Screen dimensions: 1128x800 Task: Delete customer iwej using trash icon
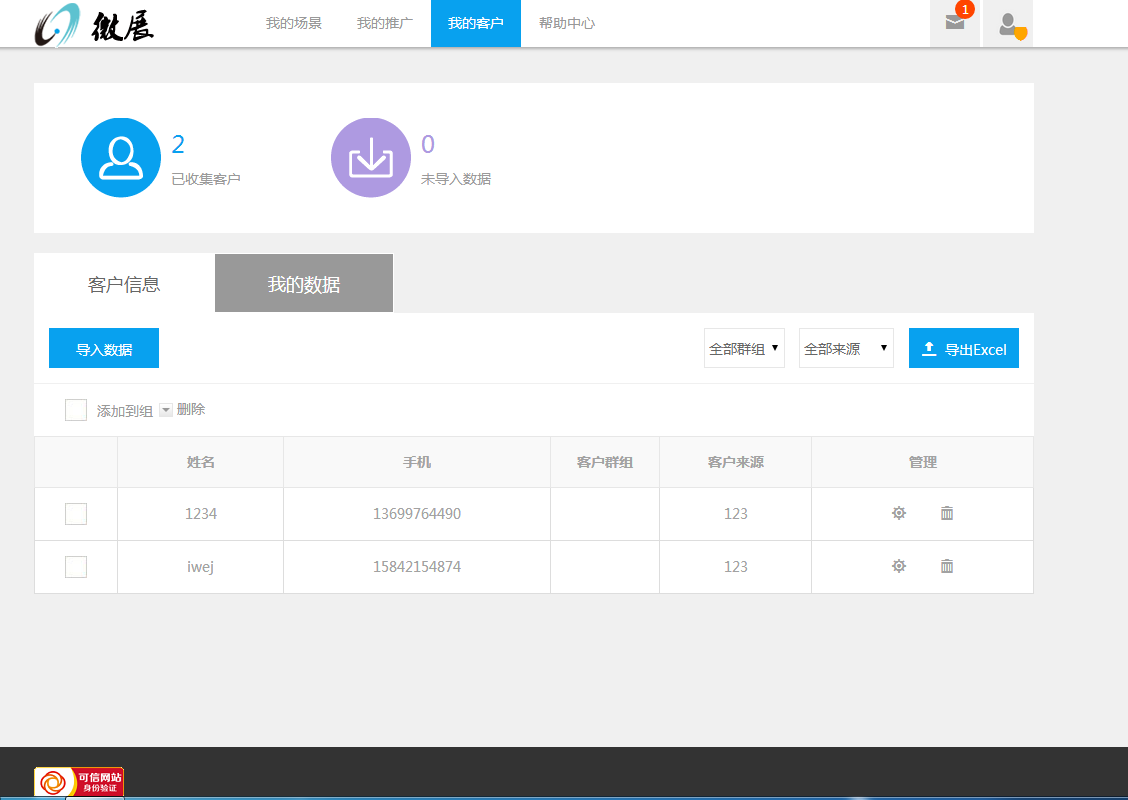tap(947, 566)
